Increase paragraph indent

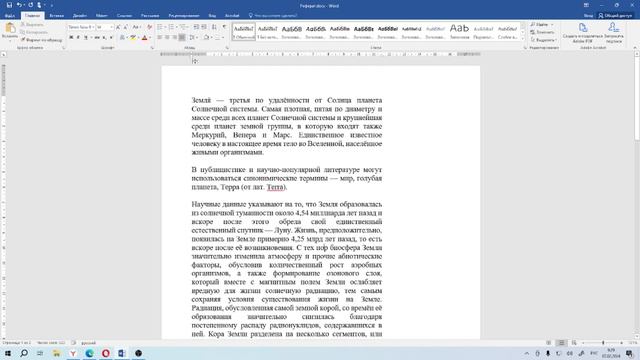(x=204, y=27)
